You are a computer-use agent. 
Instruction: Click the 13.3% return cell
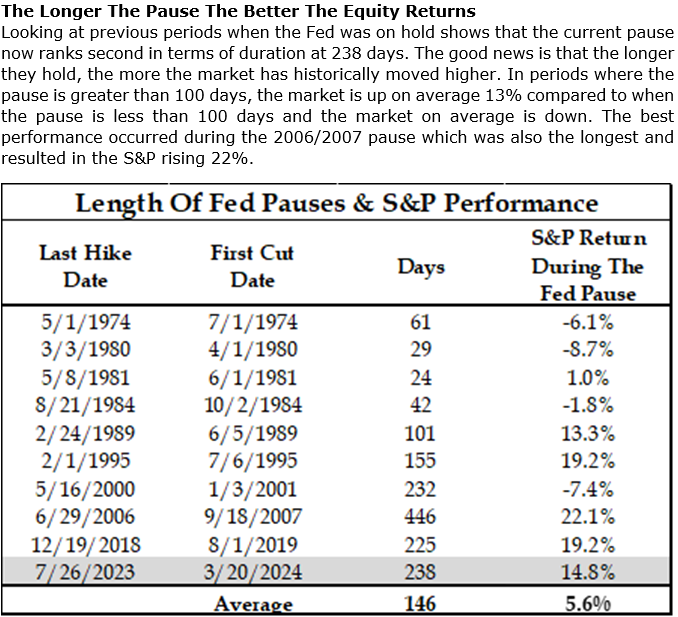coord(586,434)
